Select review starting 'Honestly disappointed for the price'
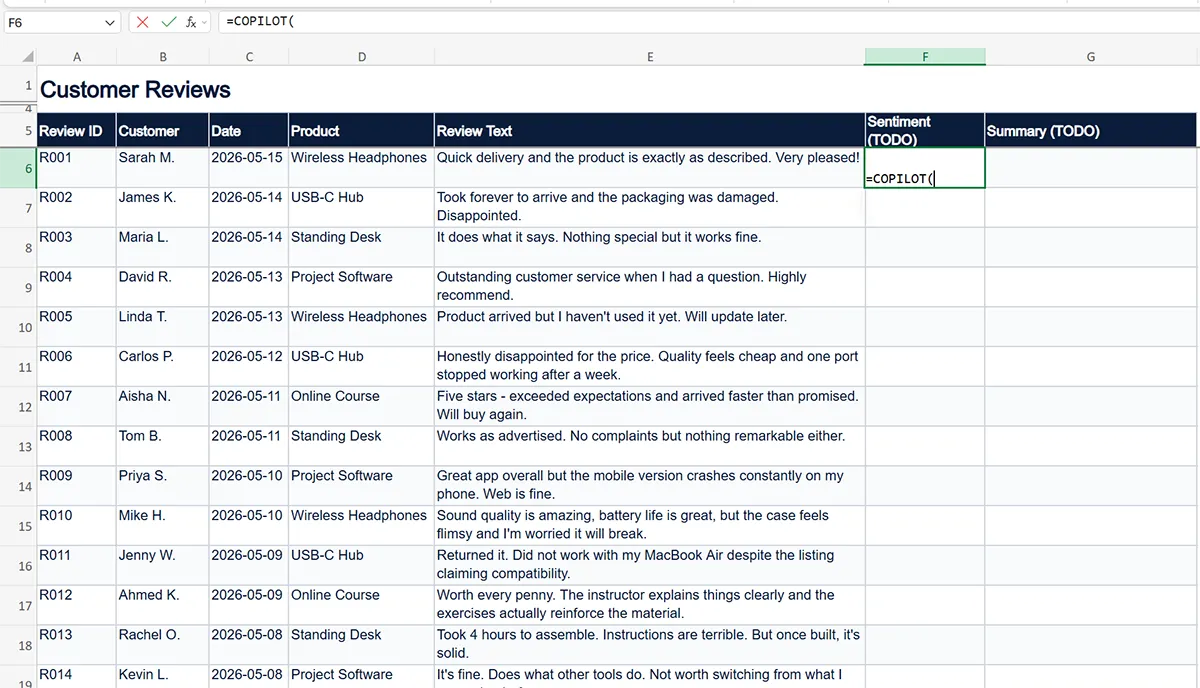The image size is (1200, 688). pos(650,367)
